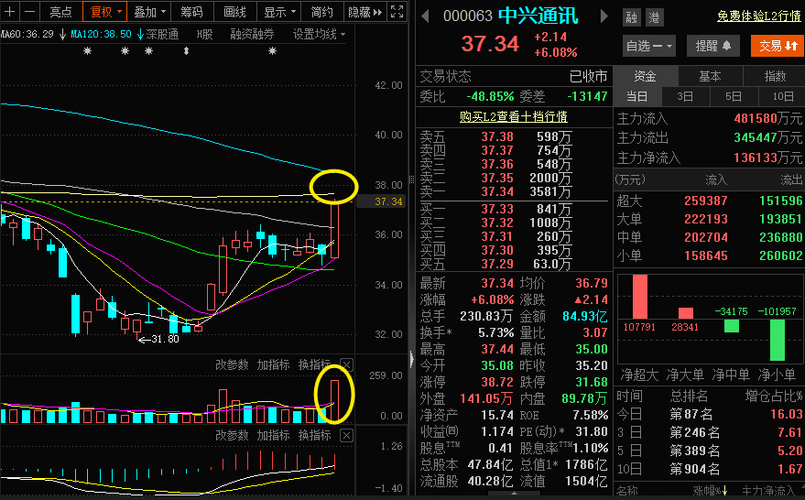Click orange 交易 trade button
The image size is (805, 500).
coord(777,46)
